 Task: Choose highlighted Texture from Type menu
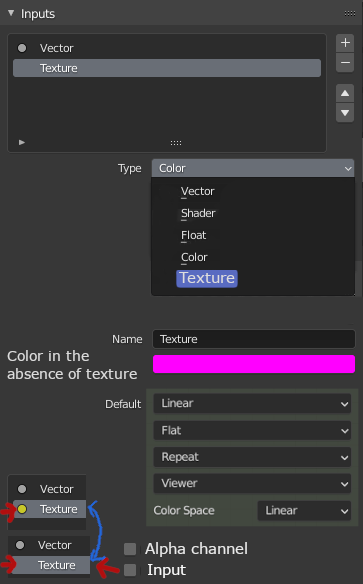click(207, 279)
